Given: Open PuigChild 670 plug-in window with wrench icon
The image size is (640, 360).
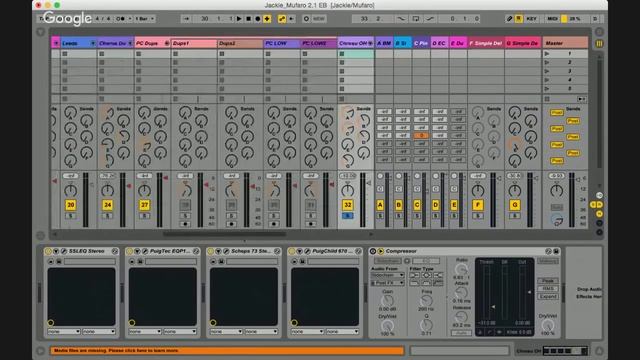Looking at the screenshot, I should pyautogui.click(x=307, y=251).
